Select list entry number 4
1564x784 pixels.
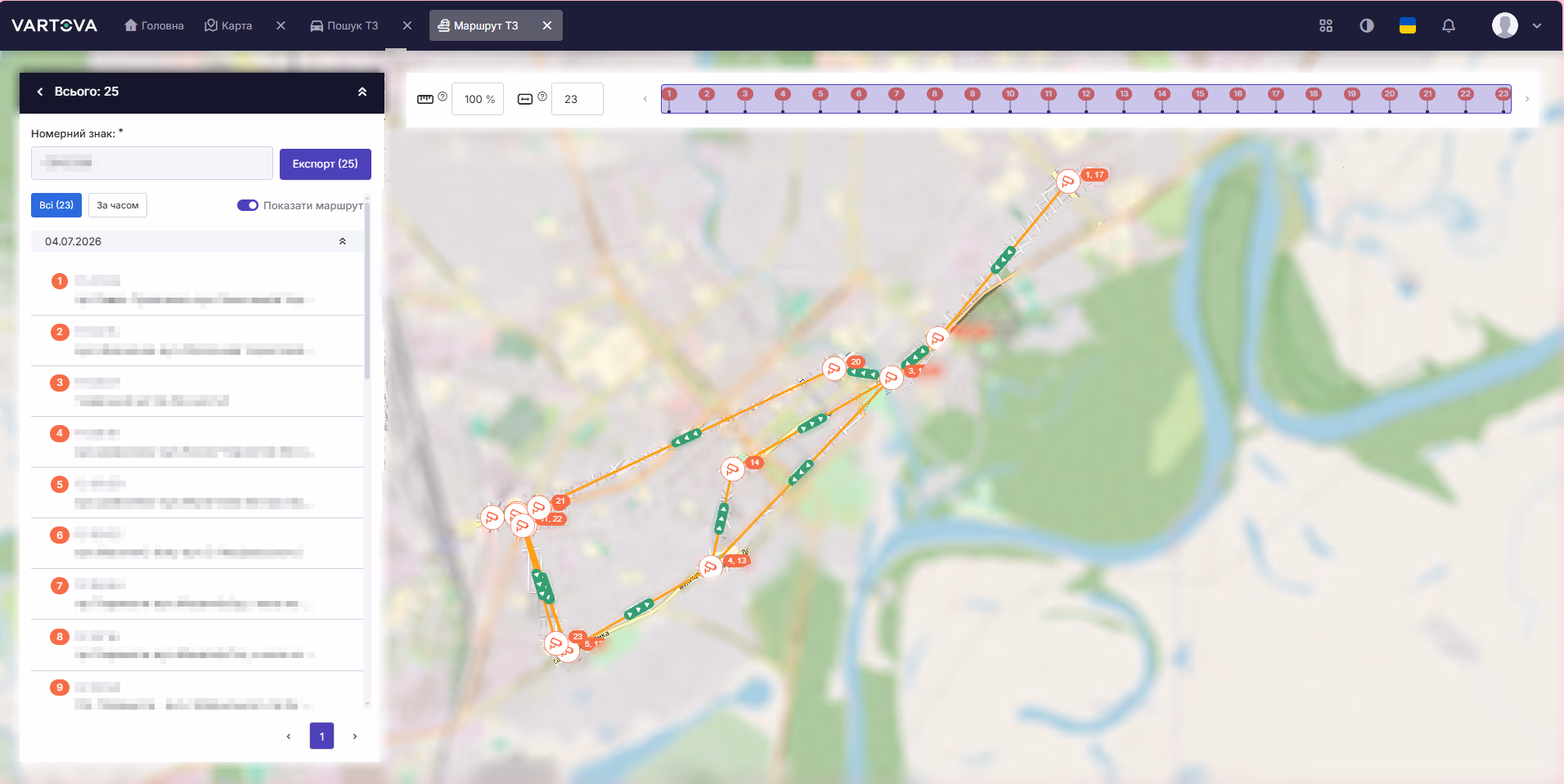(197, 442)
